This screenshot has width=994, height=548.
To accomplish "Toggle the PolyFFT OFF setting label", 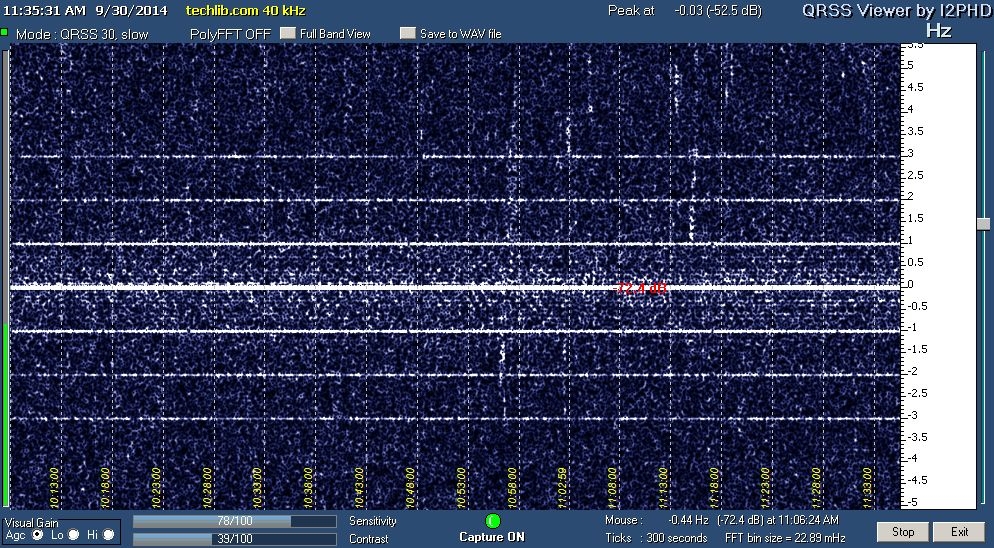I will point(230,33).
